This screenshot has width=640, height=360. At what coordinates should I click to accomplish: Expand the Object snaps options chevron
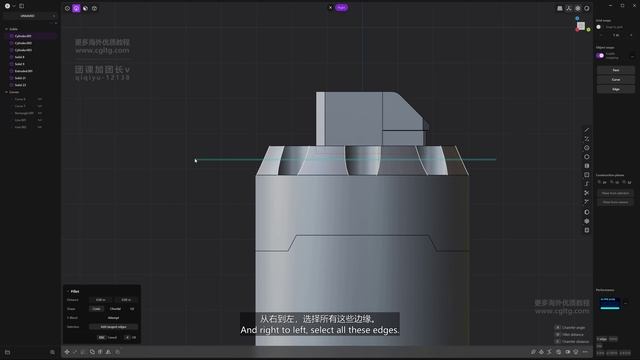click(x=632, y=56)
